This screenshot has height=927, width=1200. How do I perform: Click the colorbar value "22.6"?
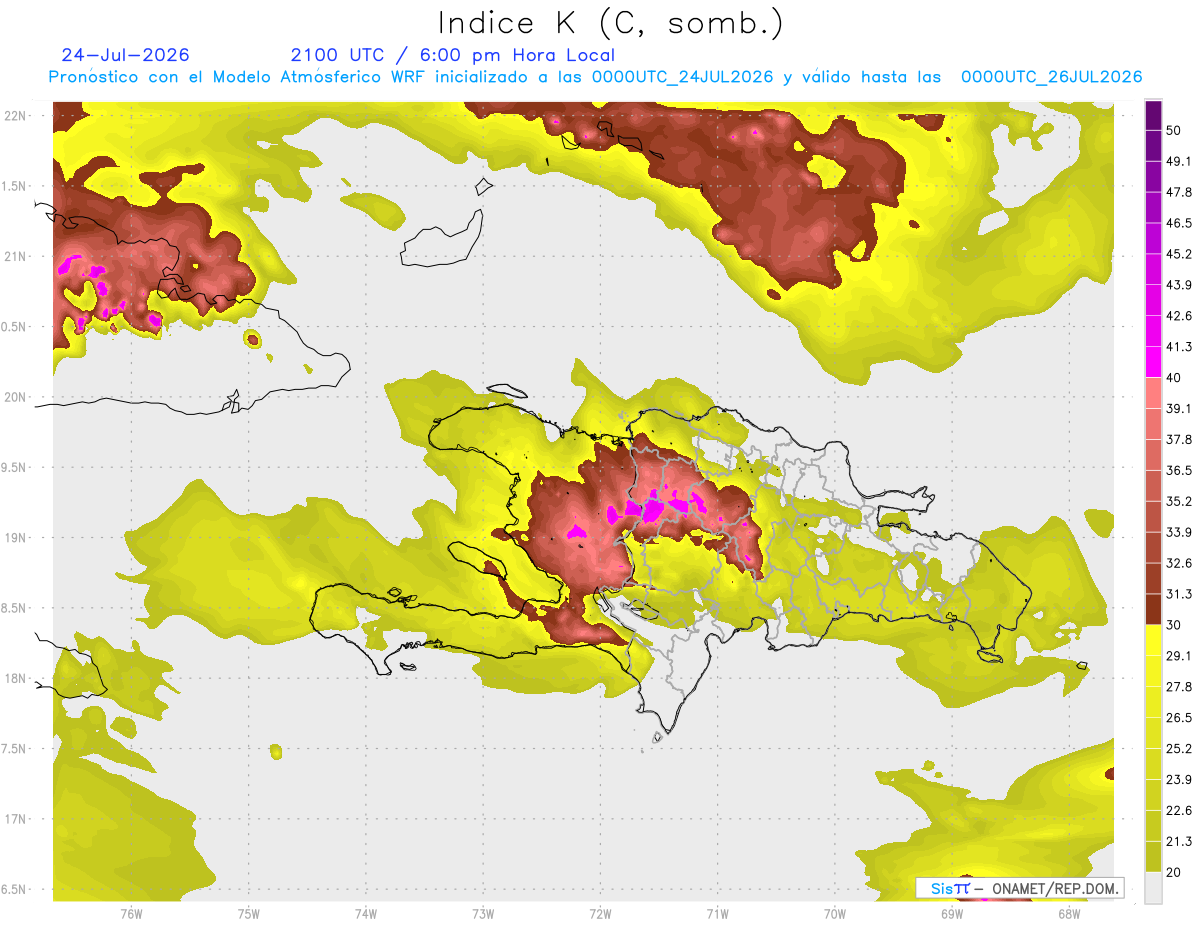coord(1179,811)
